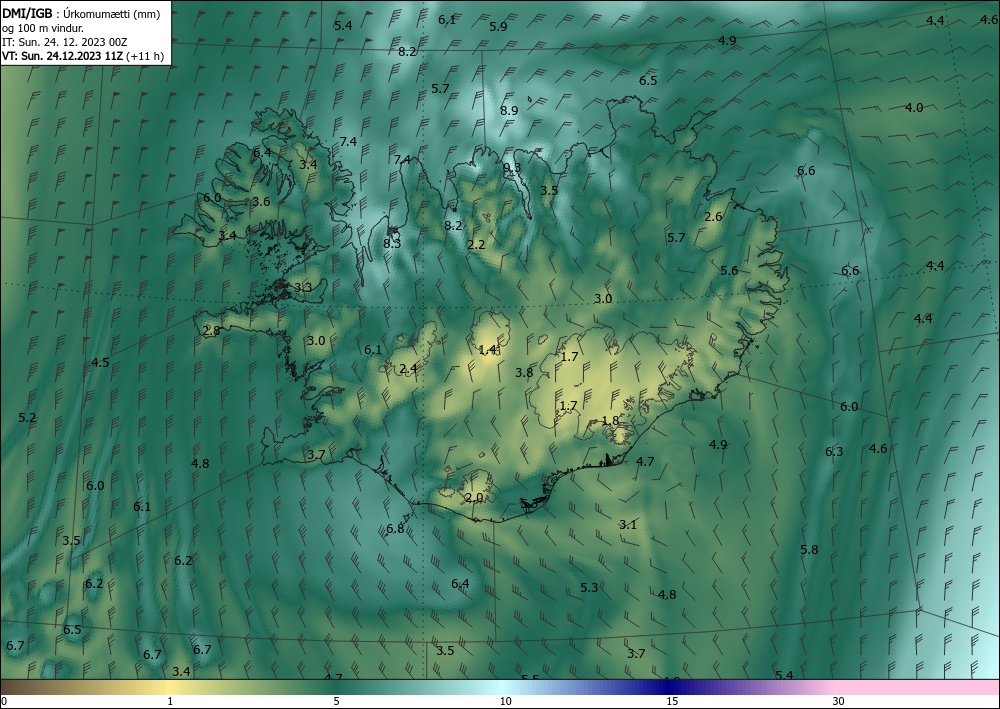Select the 1.8 map value

tap(610, 420)
